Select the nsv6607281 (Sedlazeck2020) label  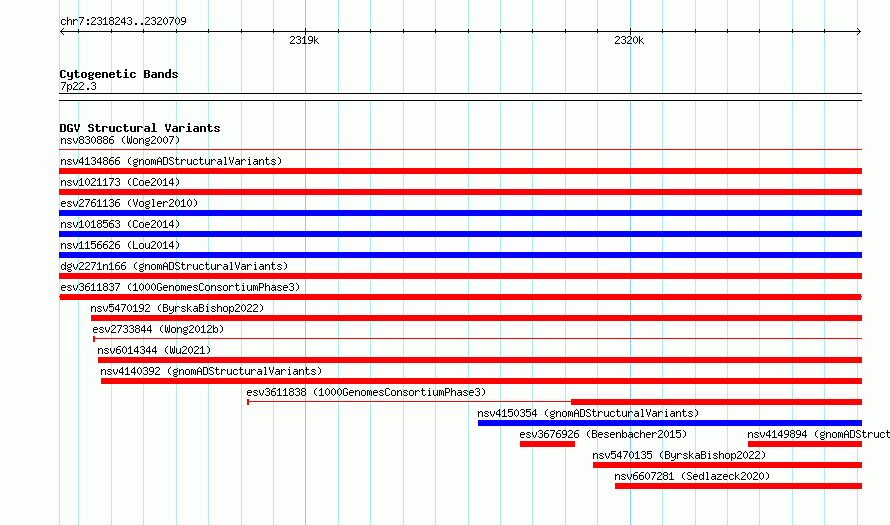[692, 476]
